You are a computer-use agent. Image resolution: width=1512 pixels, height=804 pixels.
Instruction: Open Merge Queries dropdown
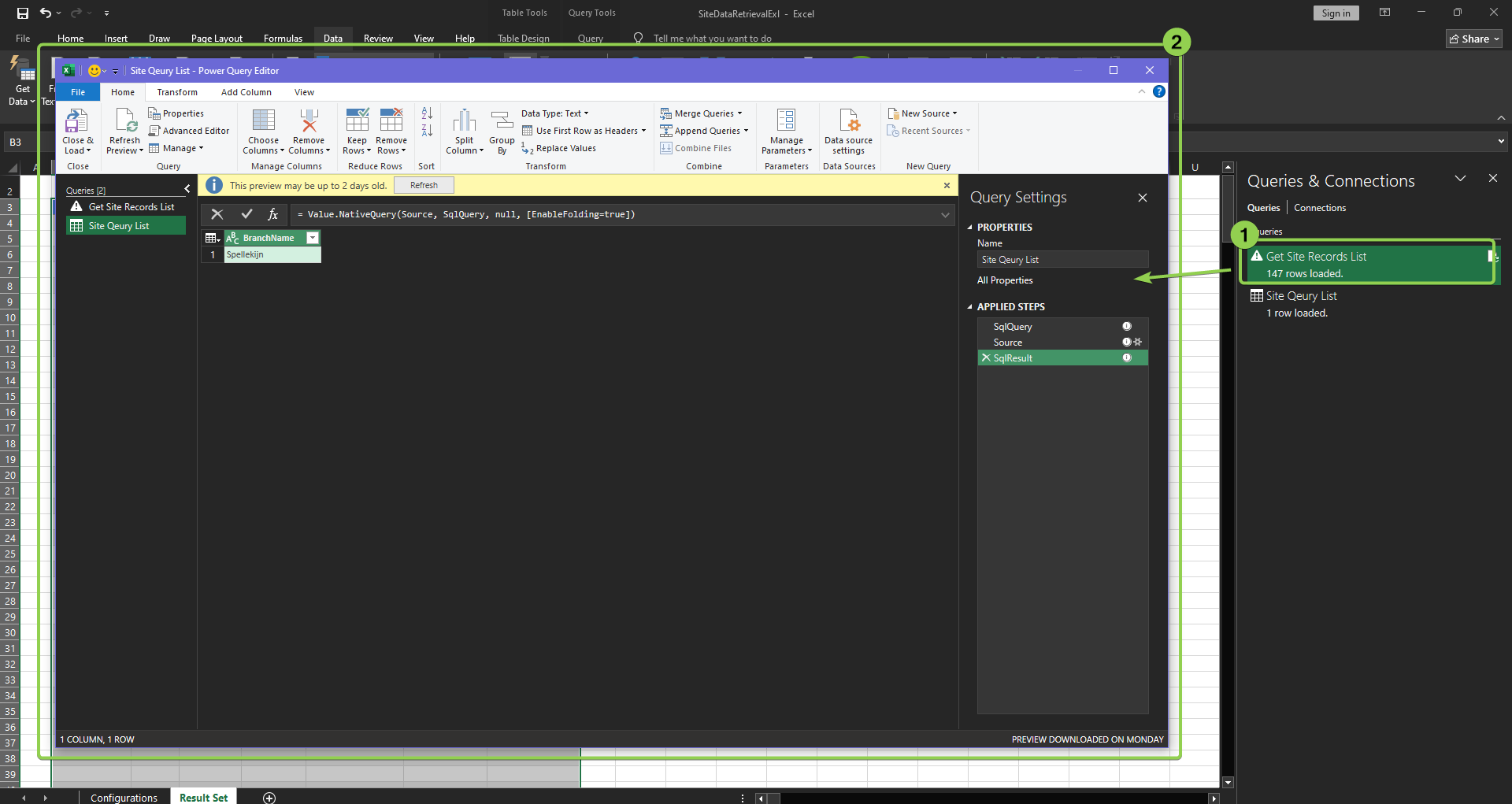tap(701, 113)
